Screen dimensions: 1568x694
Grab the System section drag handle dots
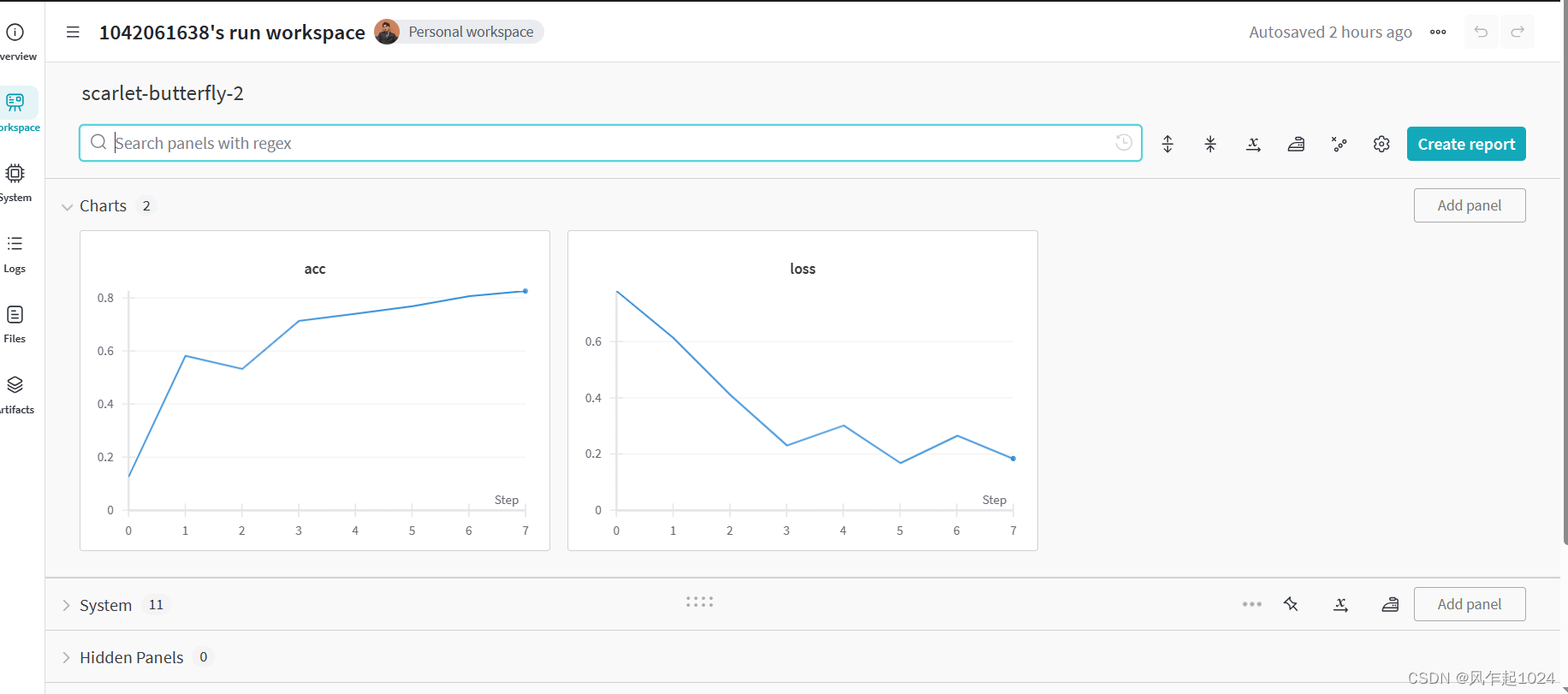coord(699,602)
